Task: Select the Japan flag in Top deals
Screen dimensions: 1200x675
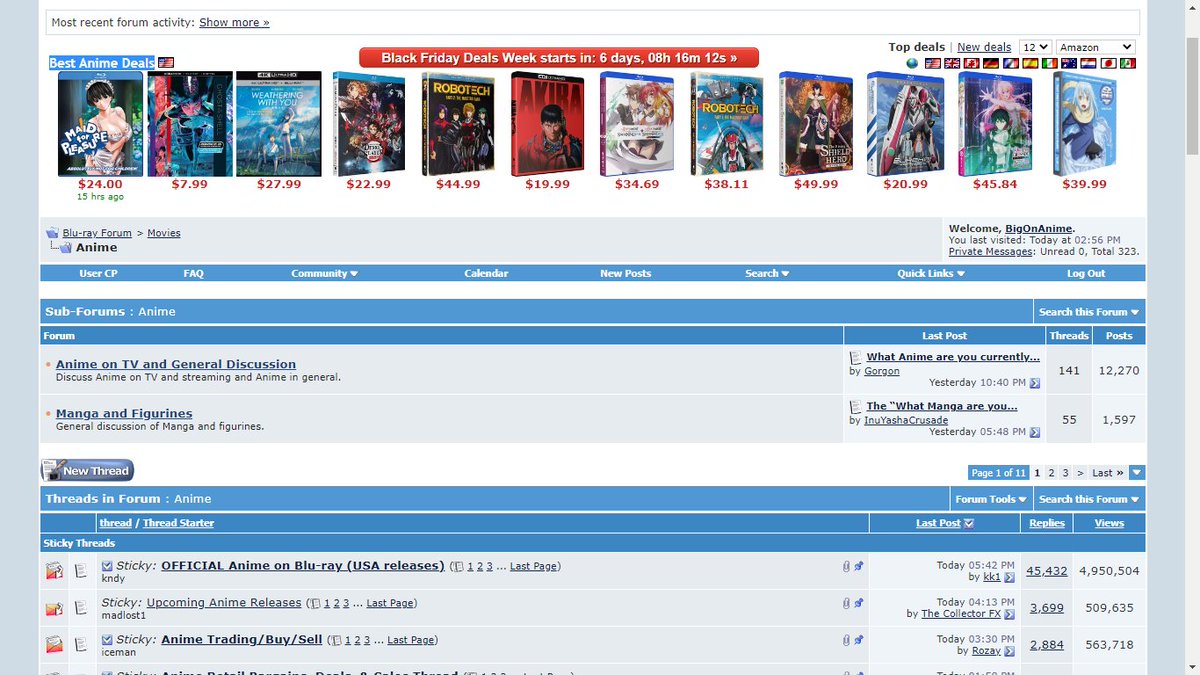Action: pyautogui.click(x=1108, y=63)
